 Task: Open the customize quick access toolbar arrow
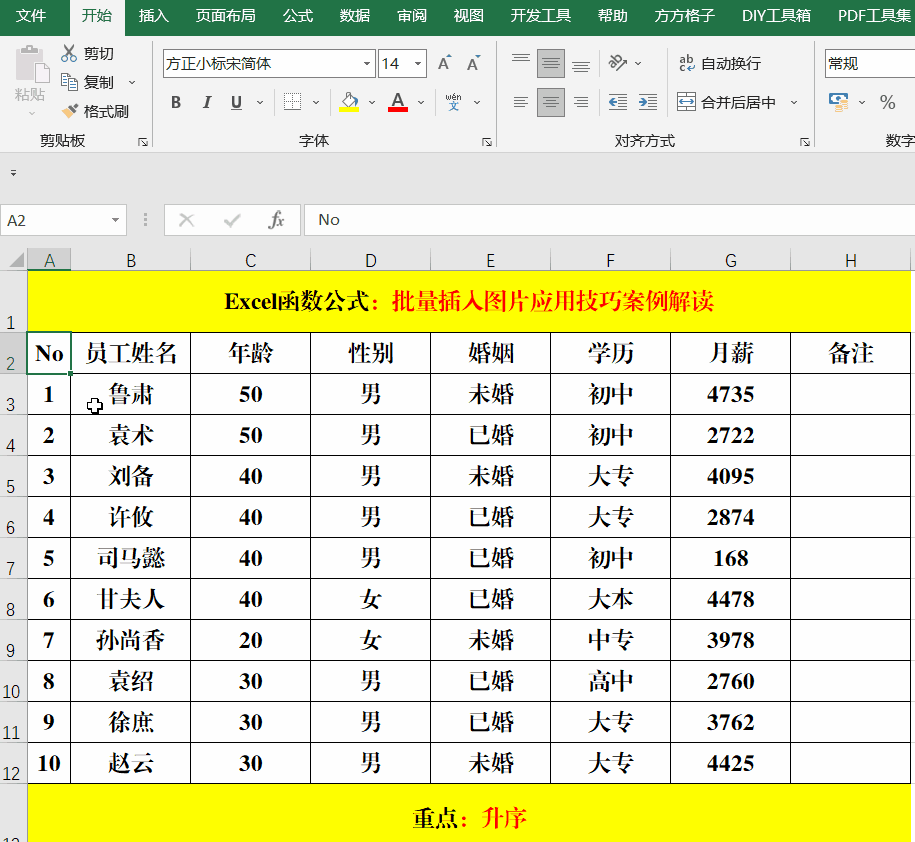point(13,173)
